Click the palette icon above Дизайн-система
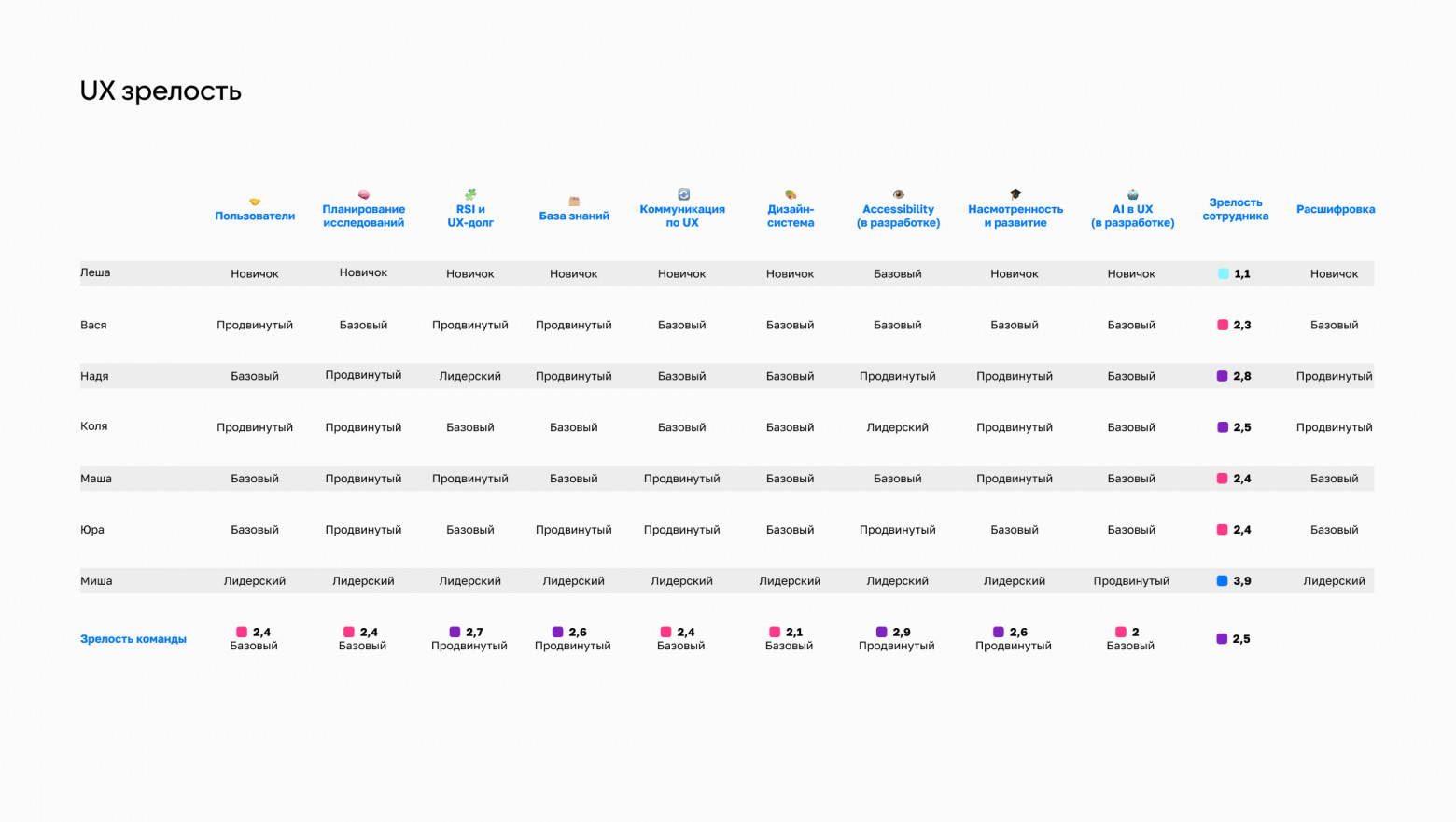This screenshot has width=1456, height=822. pos(791,195)
